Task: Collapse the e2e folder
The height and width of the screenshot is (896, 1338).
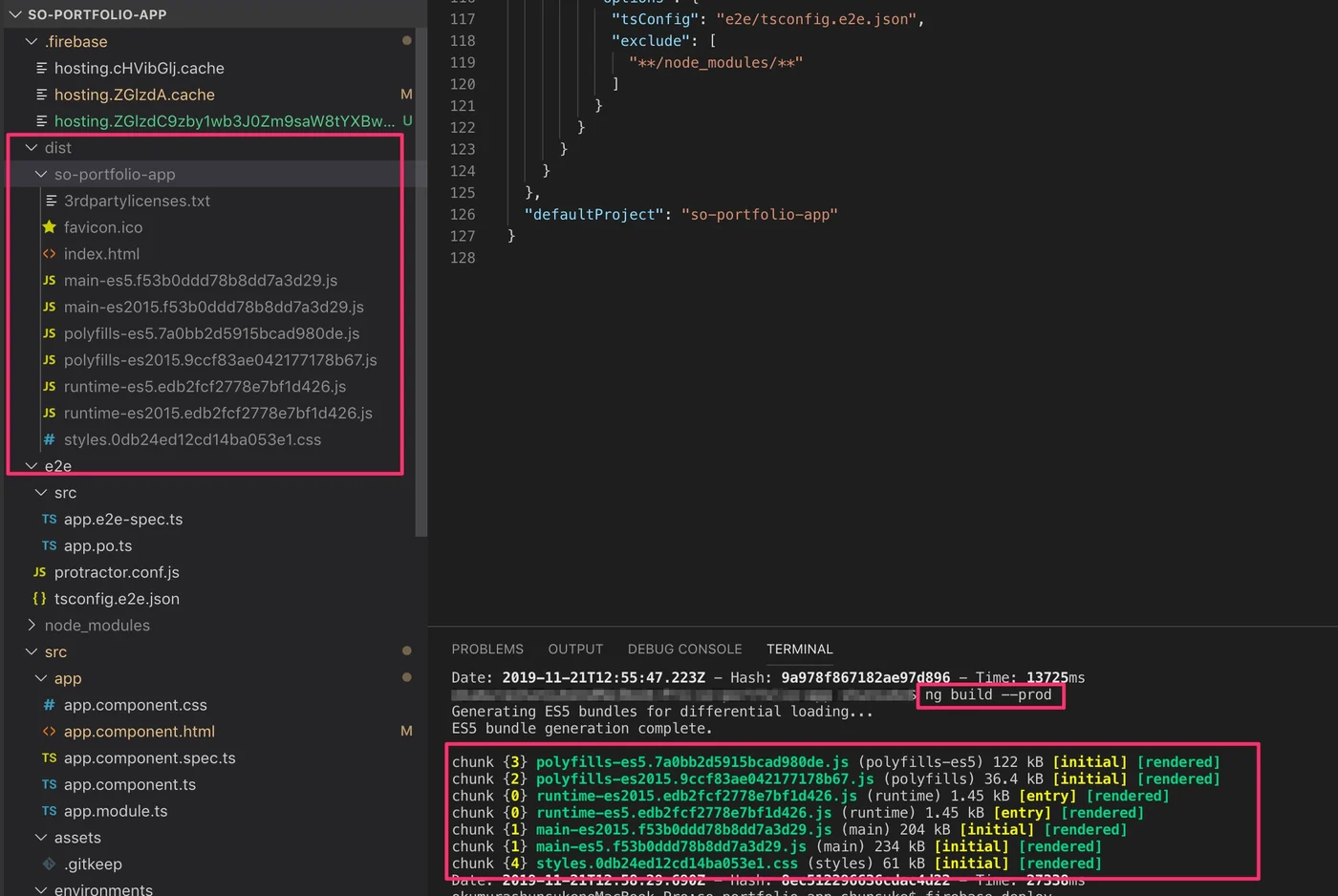Action: tap(32, 466)
